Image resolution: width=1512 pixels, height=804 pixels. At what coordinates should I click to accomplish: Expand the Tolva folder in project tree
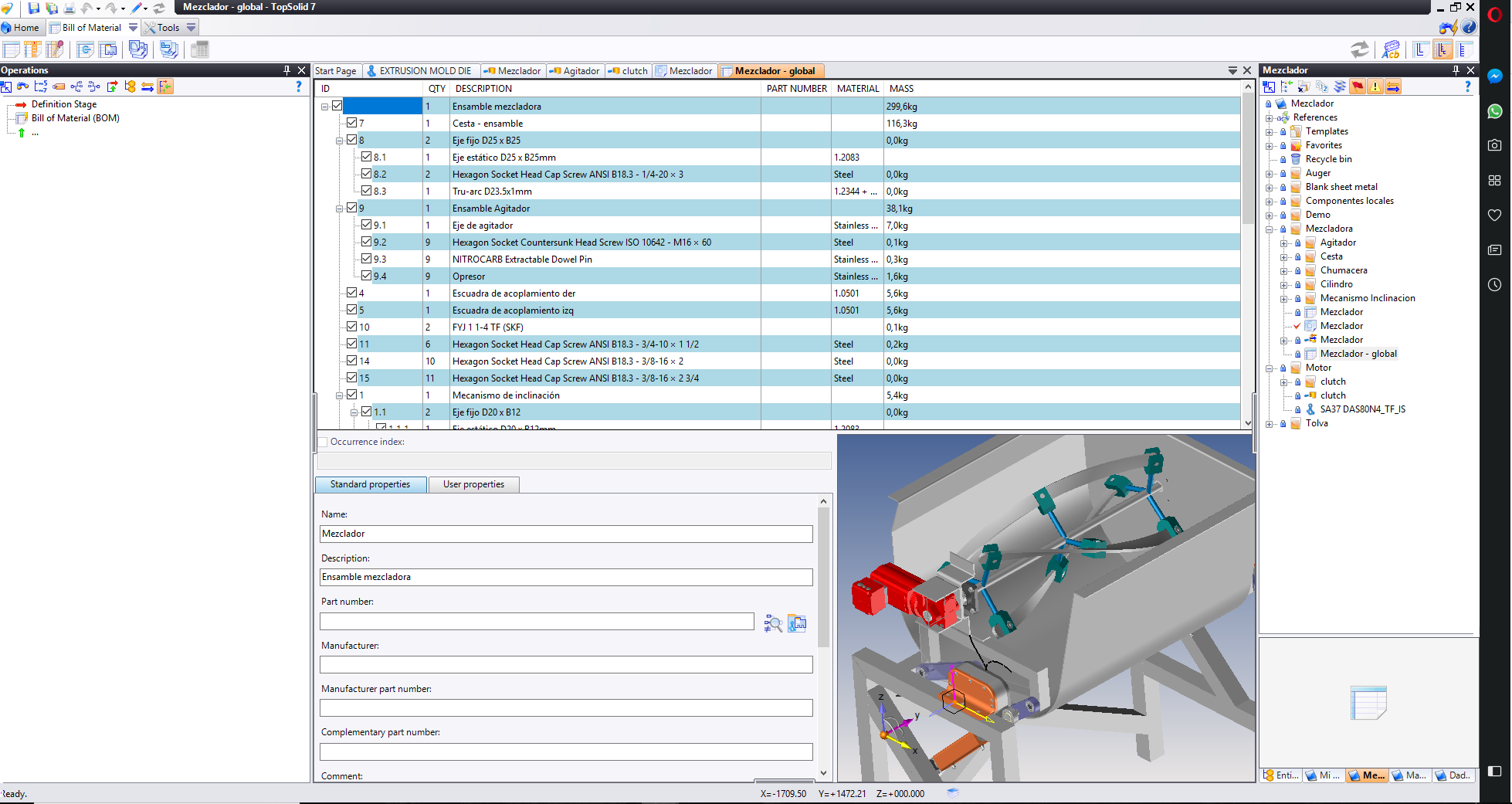1269,424
